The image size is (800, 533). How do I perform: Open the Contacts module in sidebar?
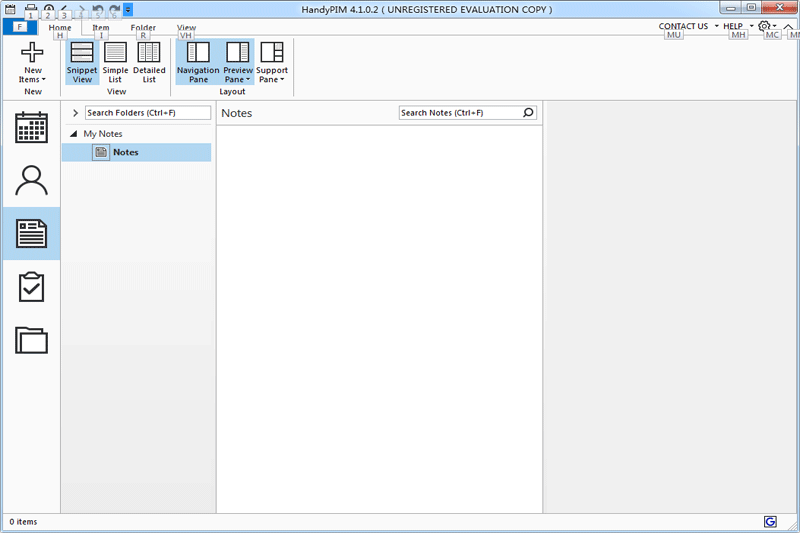click(x=31, y=181)
